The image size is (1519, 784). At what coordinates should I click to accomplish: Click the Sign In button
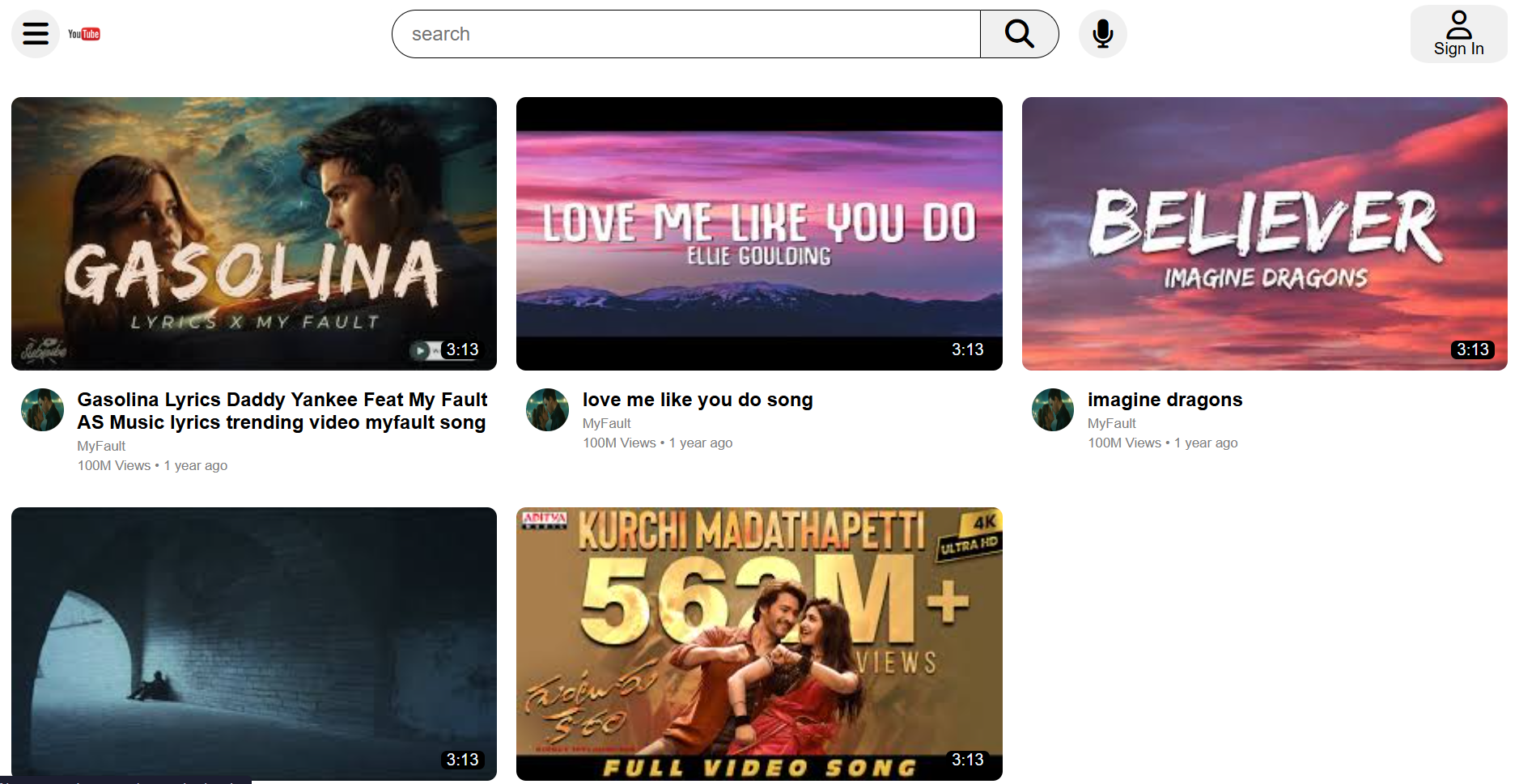(x=1458, y=34)
